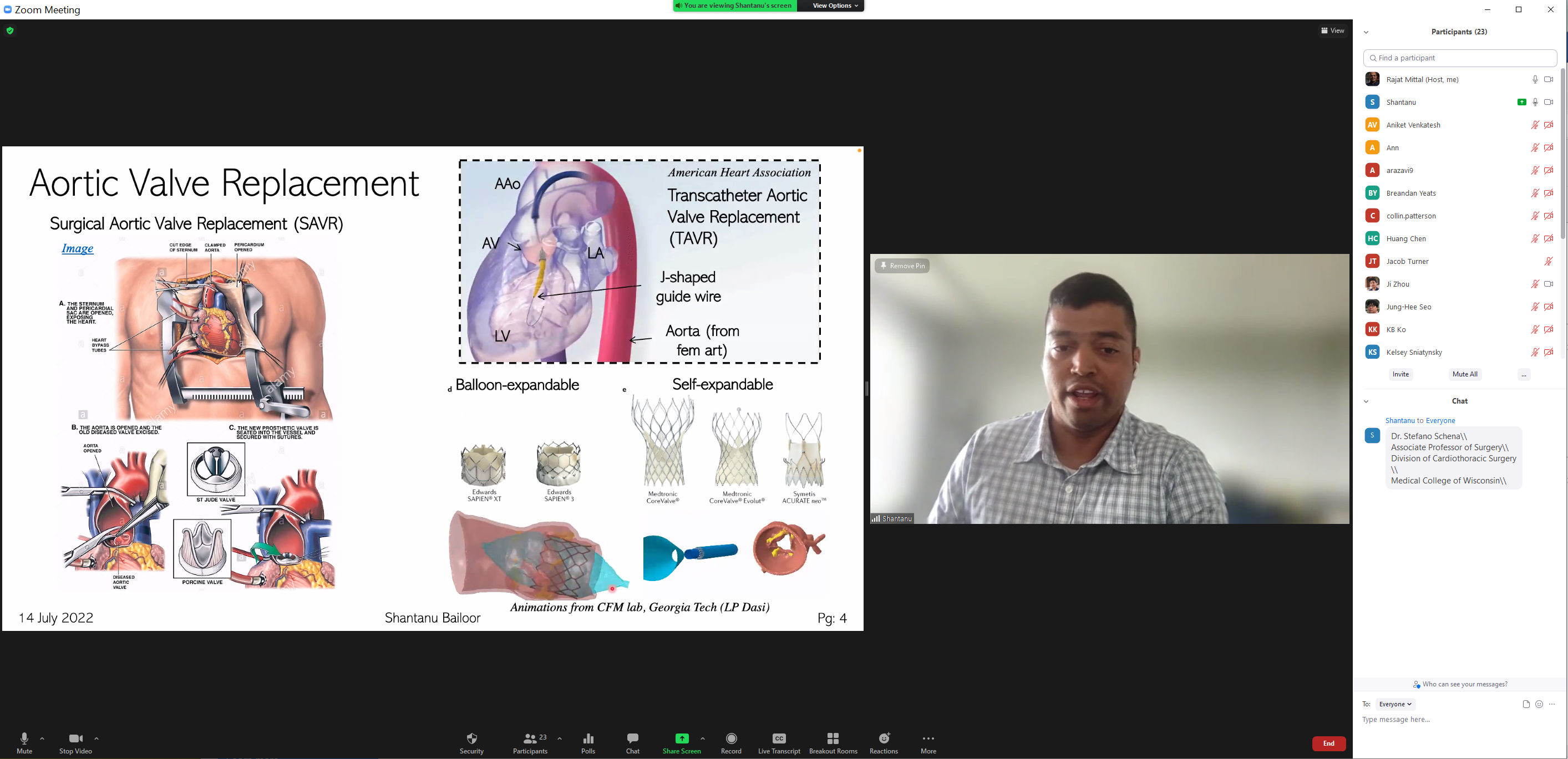Click the View layout button

tap(1332, 30)
